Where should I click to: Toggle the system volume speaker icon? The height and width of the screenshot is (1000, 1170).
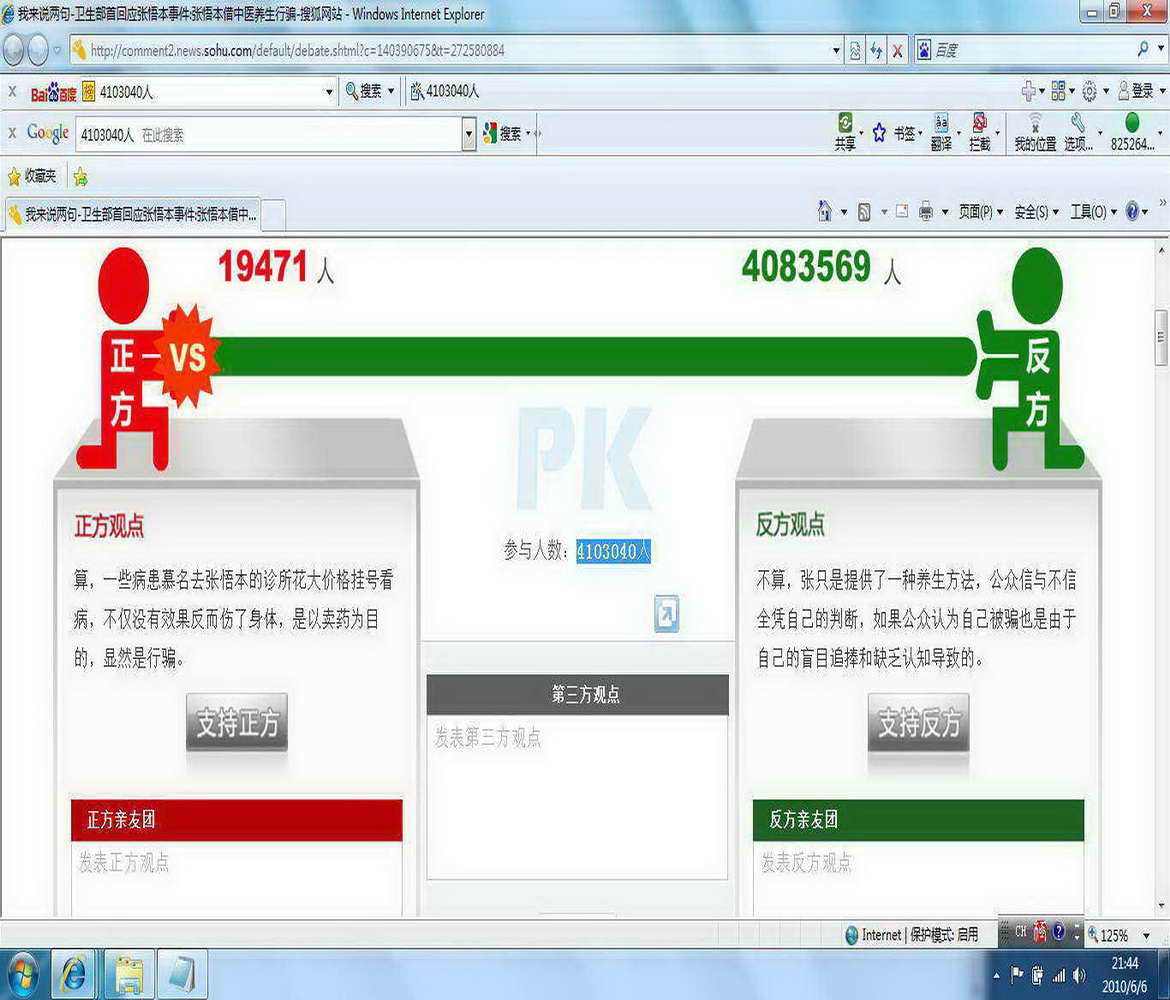[1079, 974]
